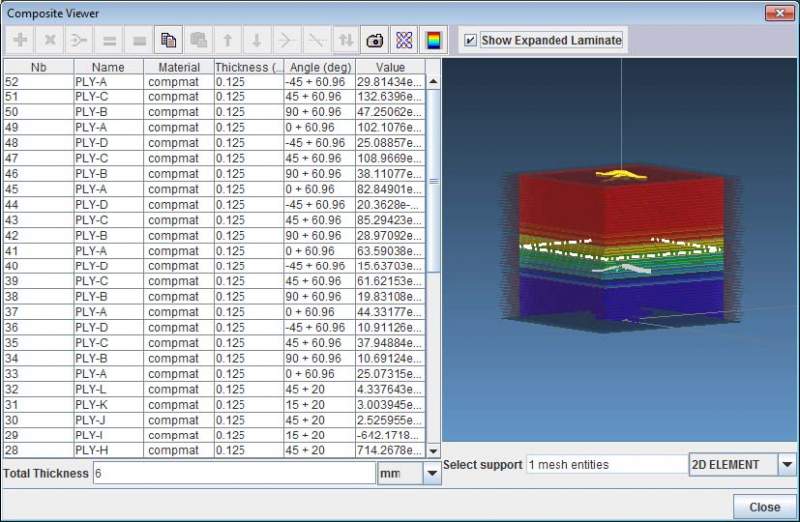Move ply up with the up arrow icon
The width and height of the screenshot is (800, 522).
(228, 40)
